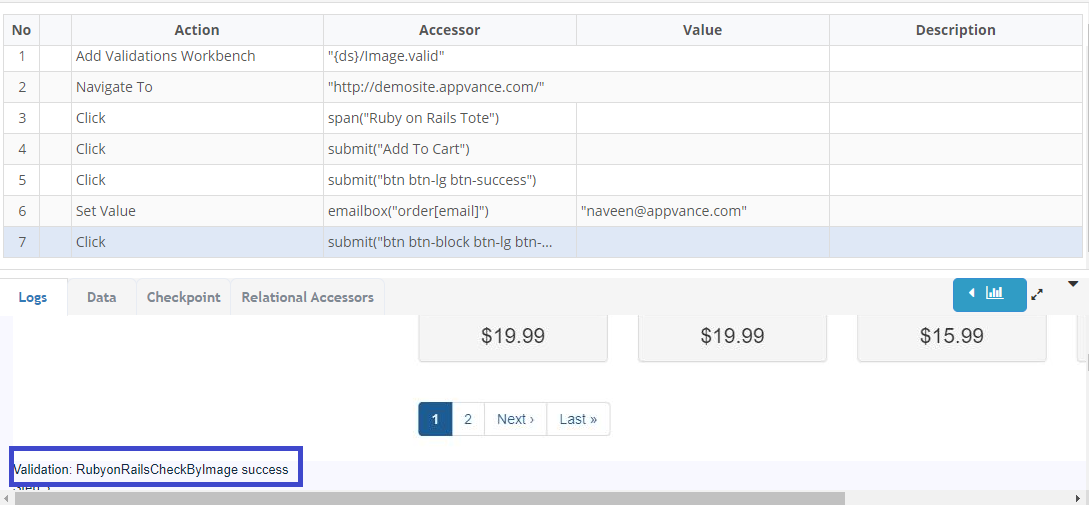Click the Action column header
1089x505 pixels.
[197, 30]
